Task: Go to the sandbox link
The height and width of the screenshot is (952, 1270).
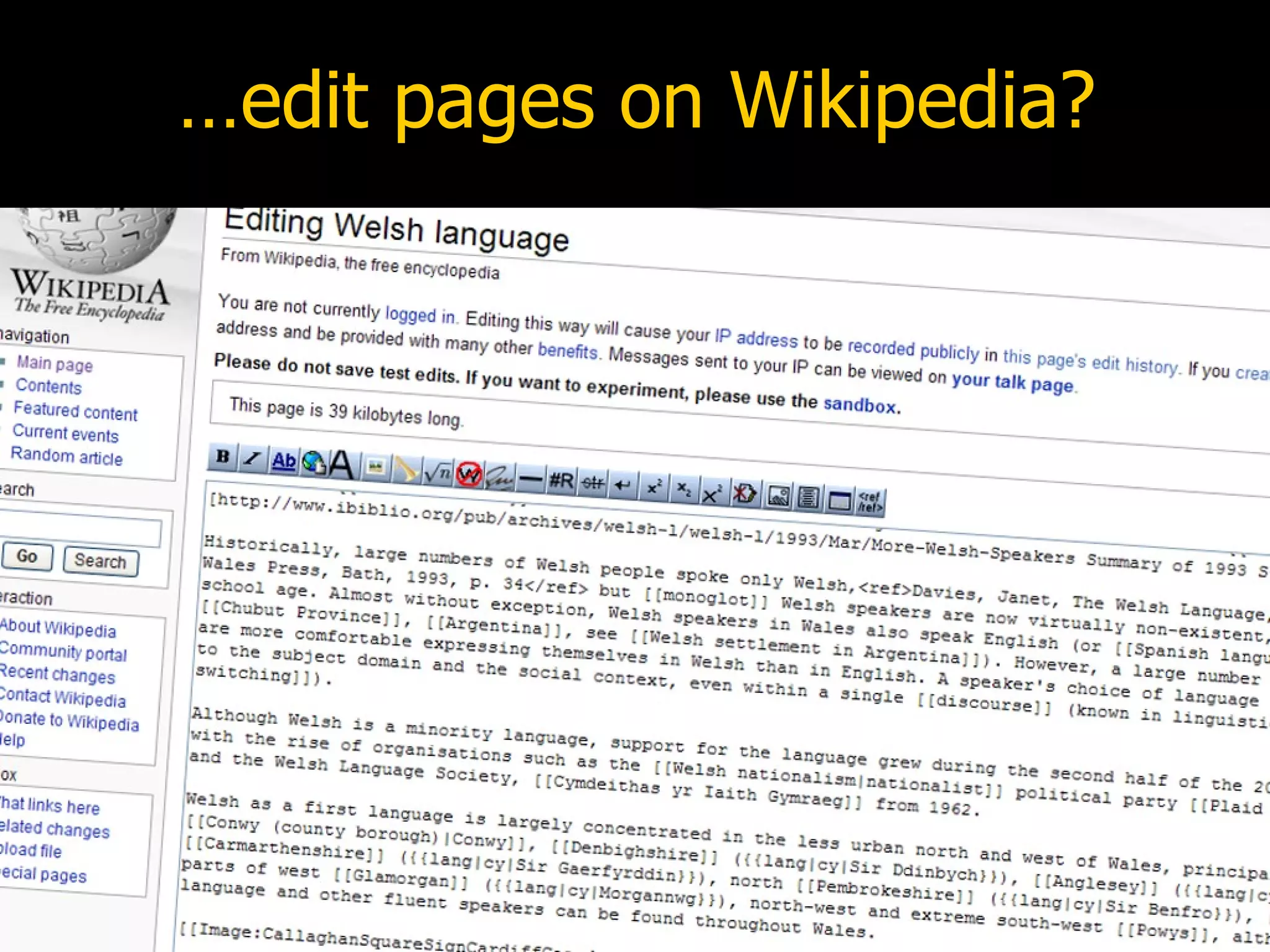Action: coord(860,404)
